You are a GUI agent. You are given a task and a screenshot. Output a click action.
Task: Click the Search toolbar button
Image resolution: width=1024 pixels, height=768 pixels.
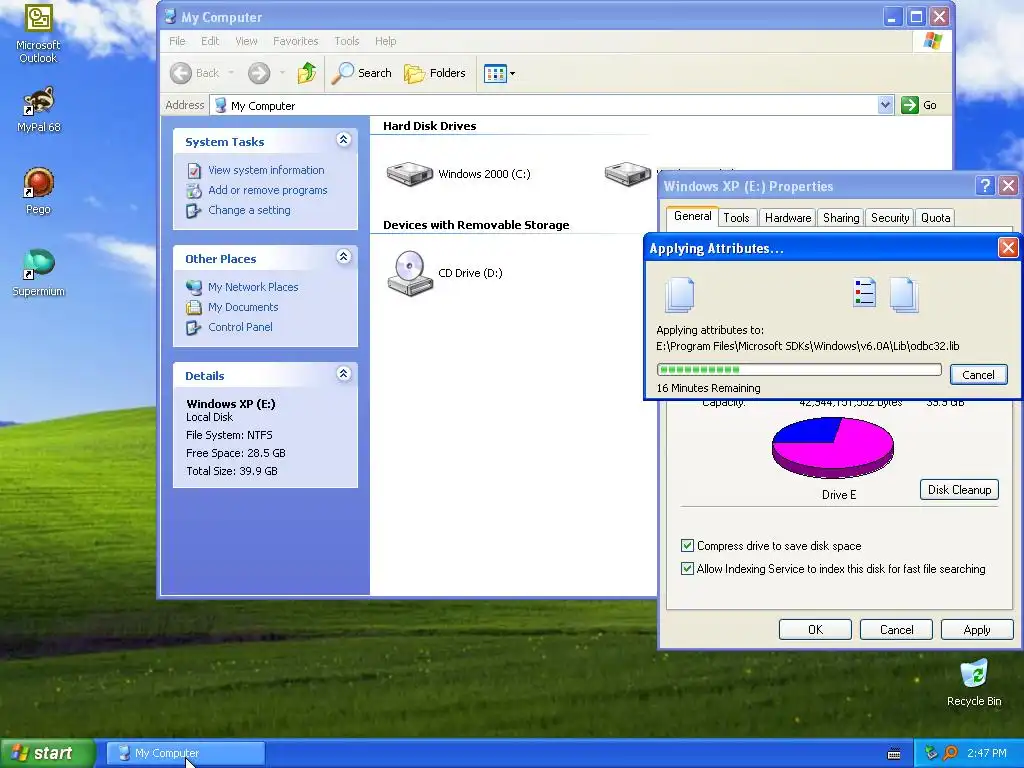361,73
